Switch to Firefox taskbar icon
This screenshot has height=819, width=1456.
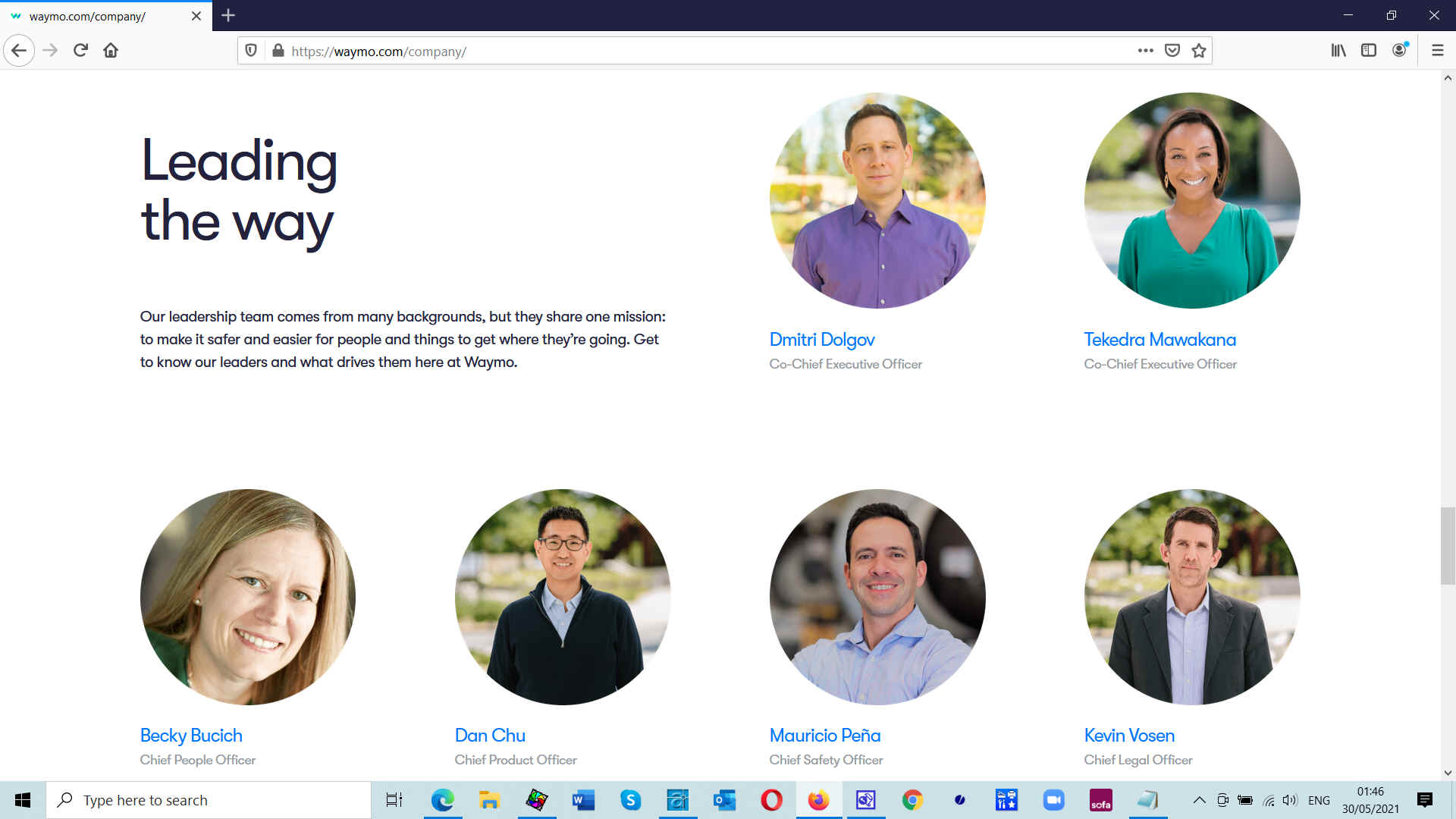(x=818, y=800)
